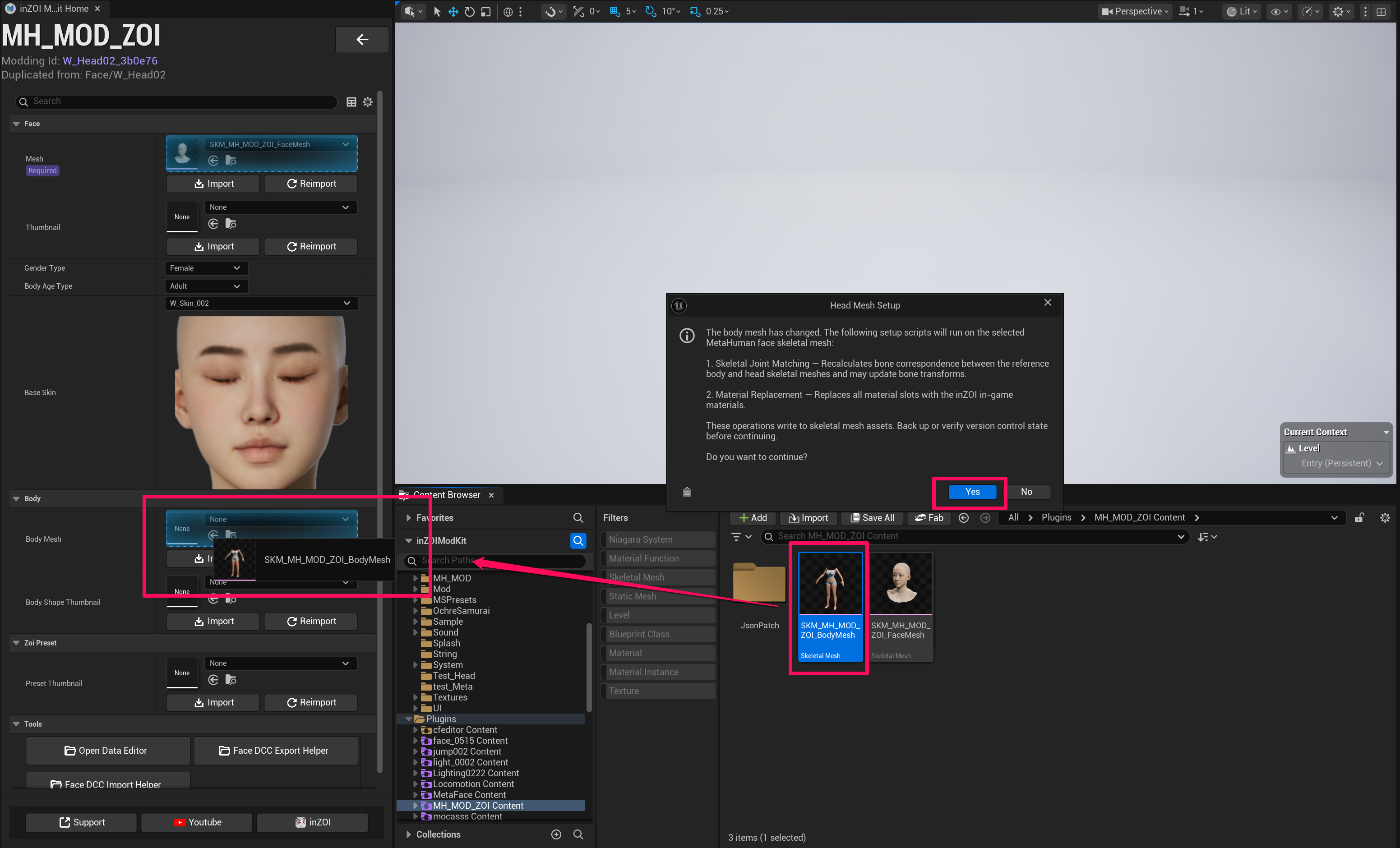Activate the Rotate tool
The width and height of the screenshot is (1400, 848).
click(470, 11)
